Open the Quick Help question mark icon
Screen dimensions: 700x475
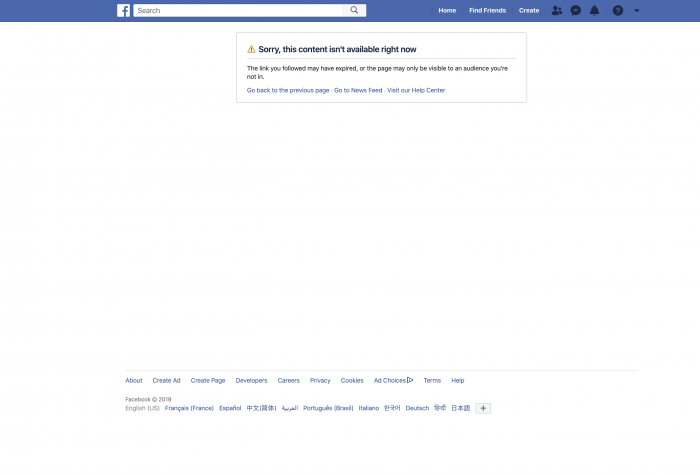tap(618, 10)
